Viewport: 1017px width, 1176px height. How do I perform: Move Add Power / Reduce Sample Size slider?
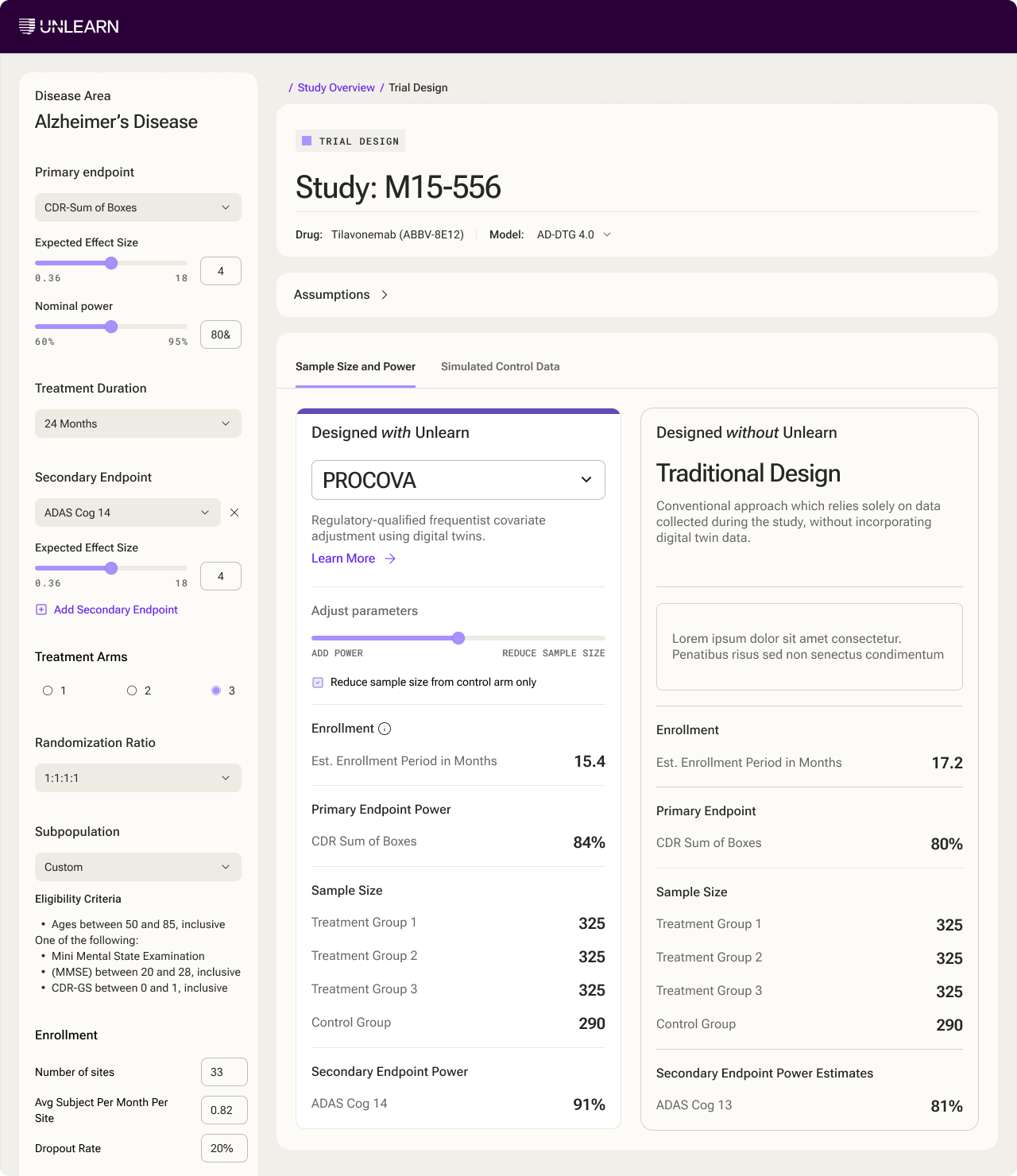[458, 638]
